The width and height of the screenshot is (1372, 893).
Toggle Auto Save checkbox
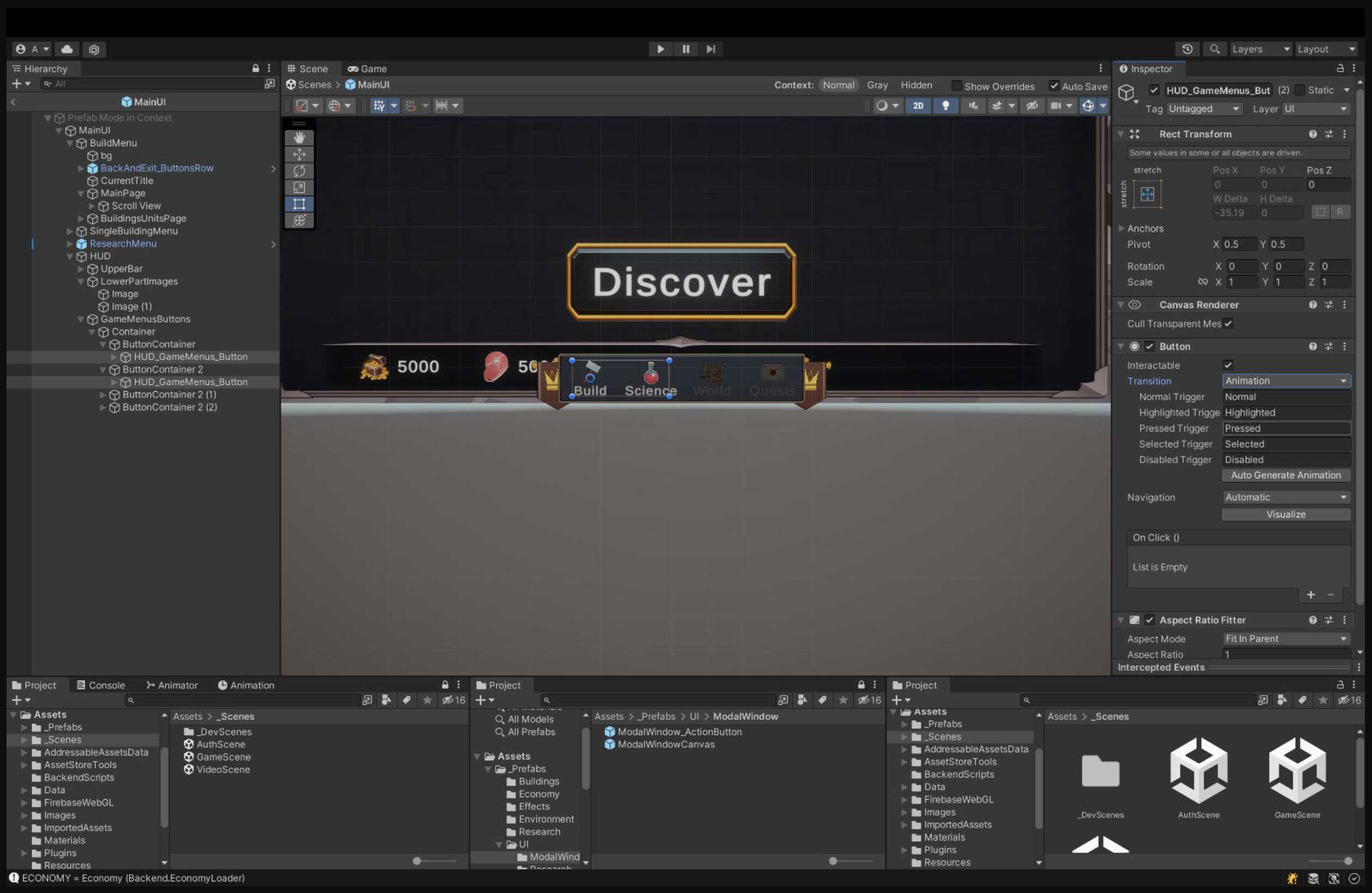pos(1054,86)
